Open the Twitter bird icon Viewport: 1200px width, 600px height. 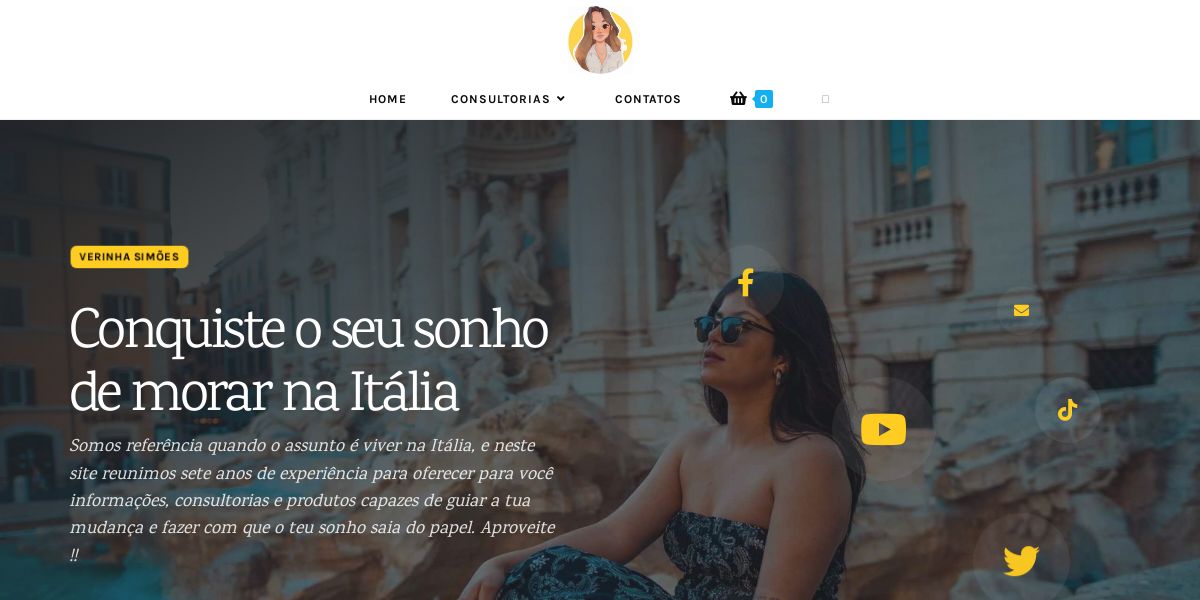[x=1021, y=561]
